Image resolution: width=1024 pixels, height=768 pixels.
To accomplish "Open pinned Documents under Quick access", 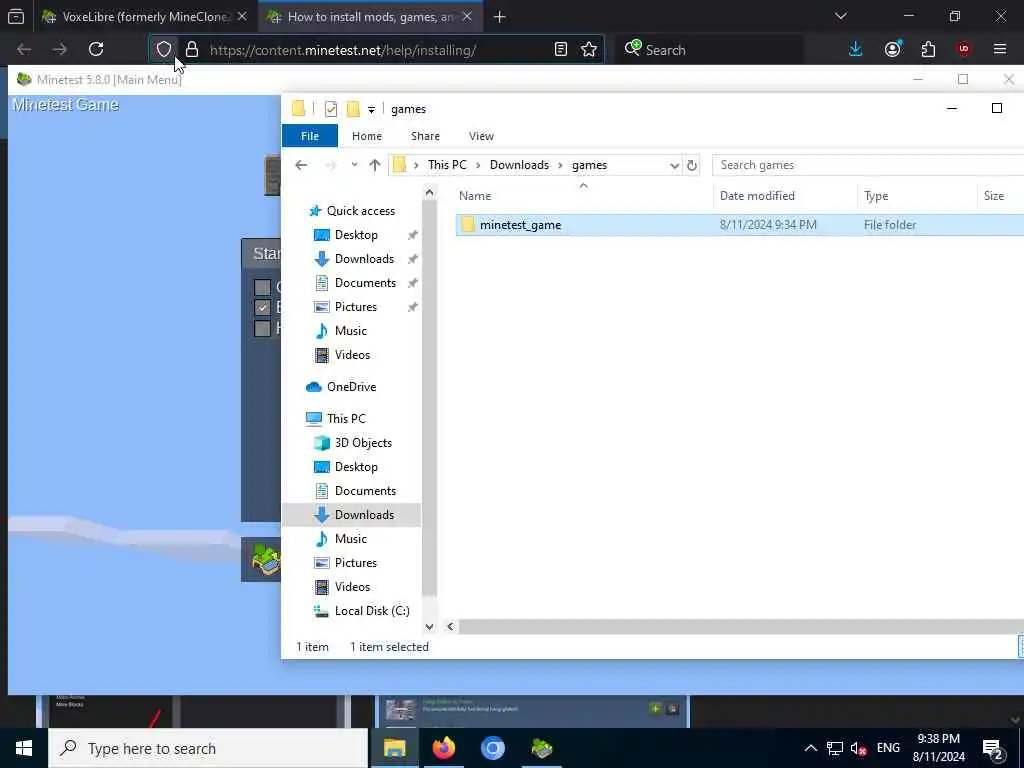I will click(365, 283).
